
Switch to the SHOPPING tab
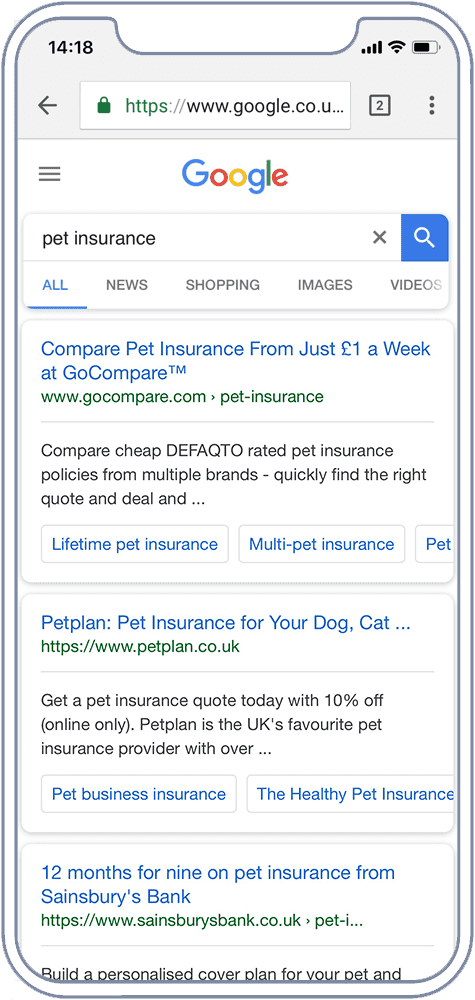click(223, 285)
